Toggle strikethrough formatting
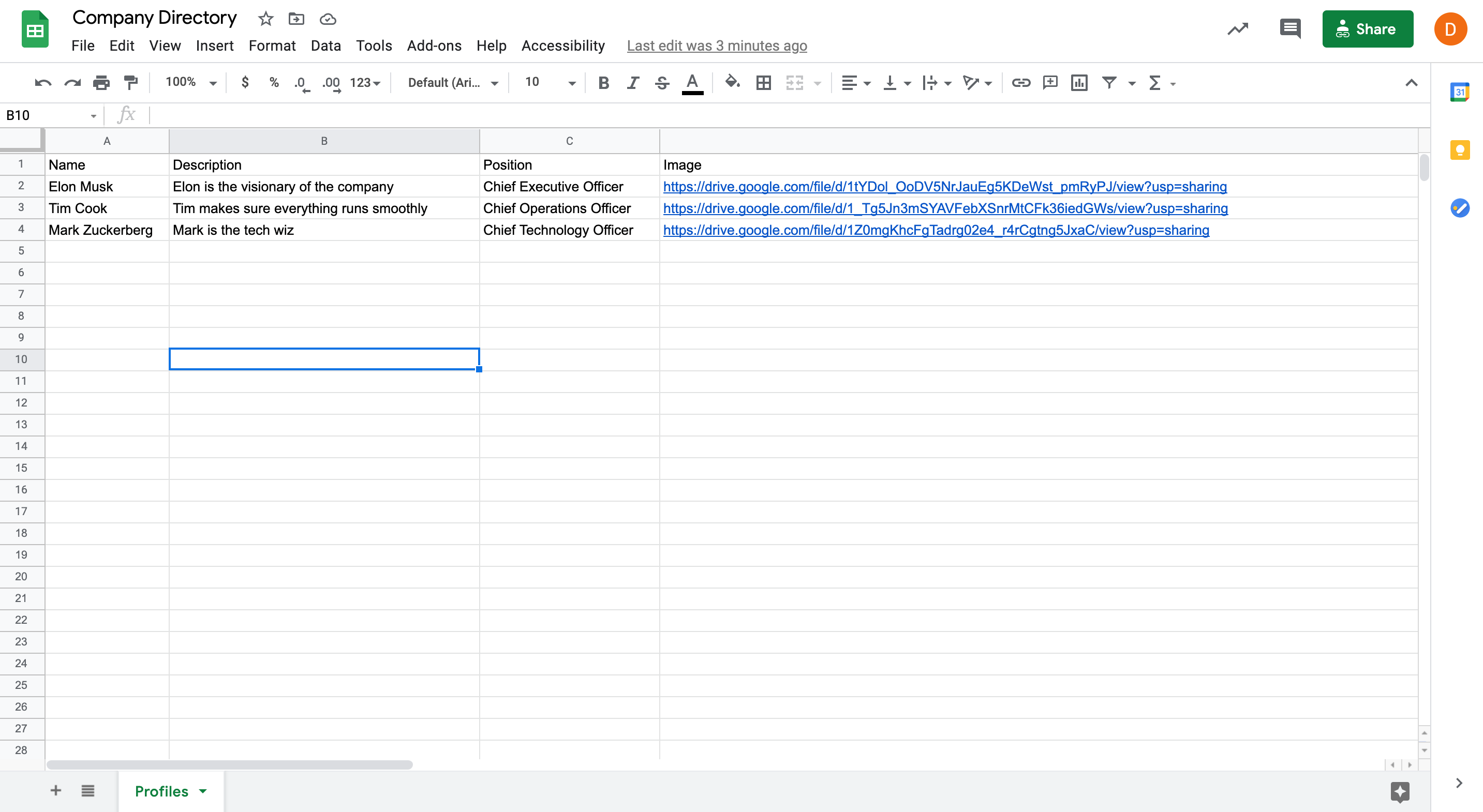 662,83
